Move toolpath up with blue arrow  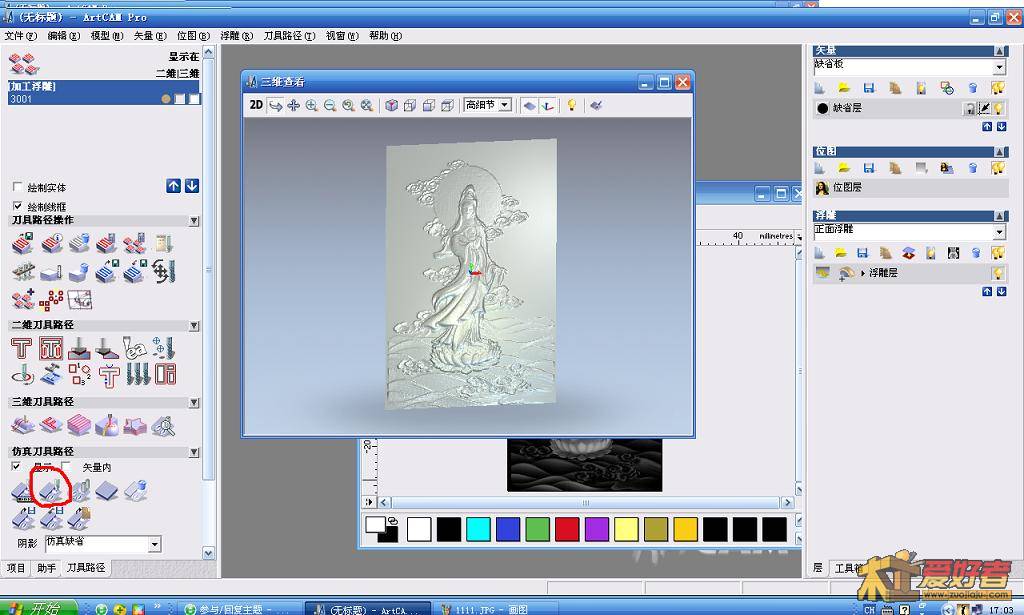pyautogui.click(x=173, y=186)
